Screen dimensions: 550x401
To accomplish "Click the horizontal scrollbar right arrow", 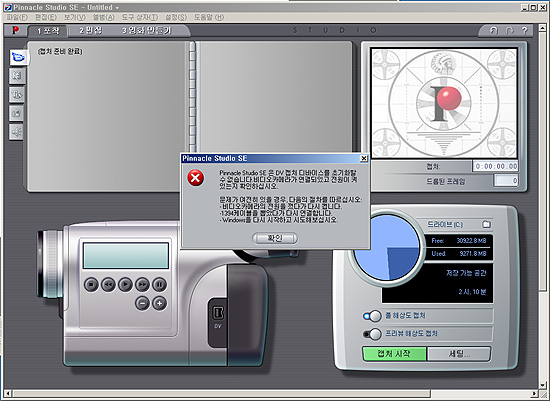I will click(534, 393).
